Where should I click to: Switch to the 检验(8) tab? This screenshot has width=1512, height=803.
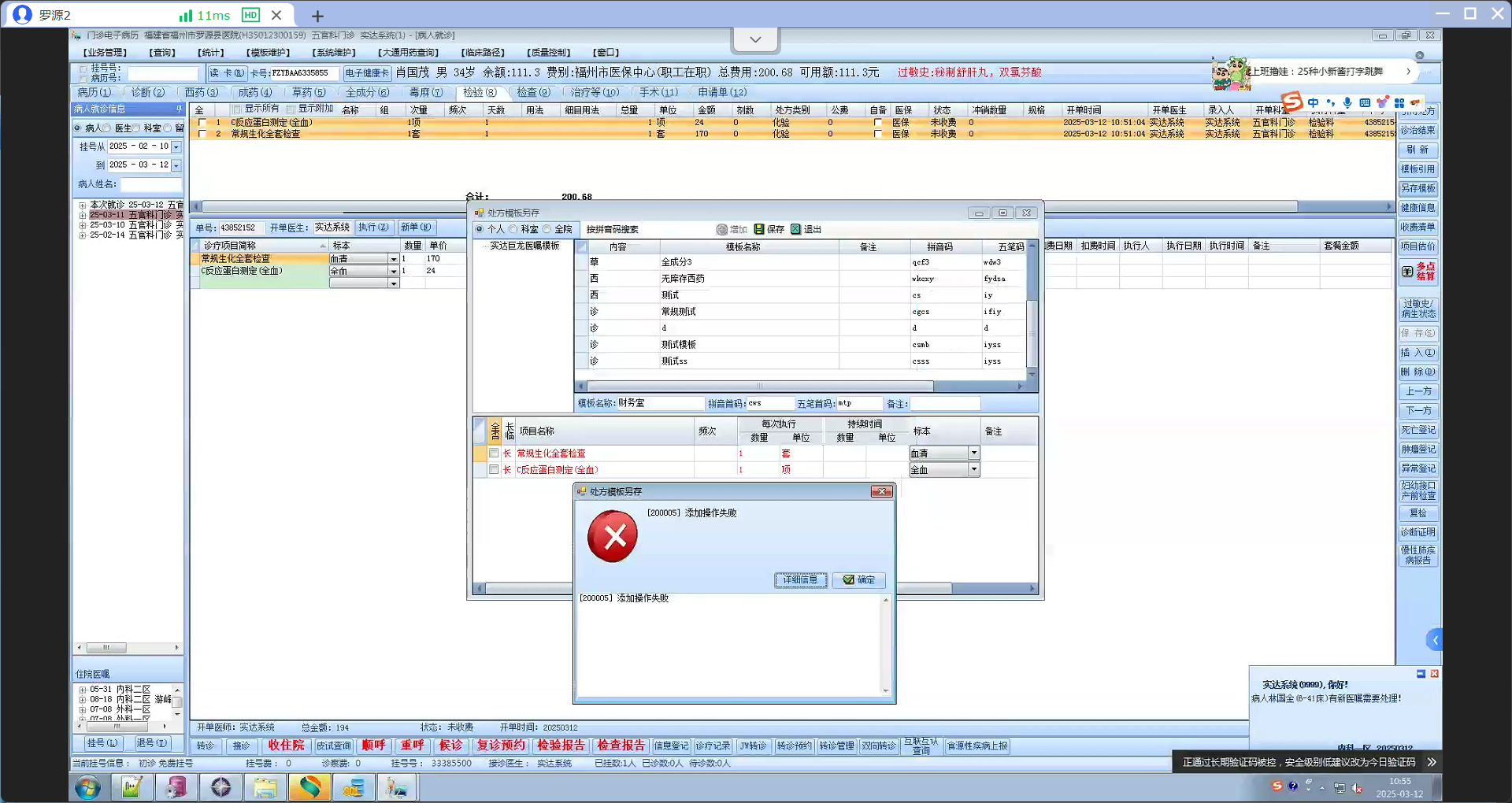tap(480, 92)
